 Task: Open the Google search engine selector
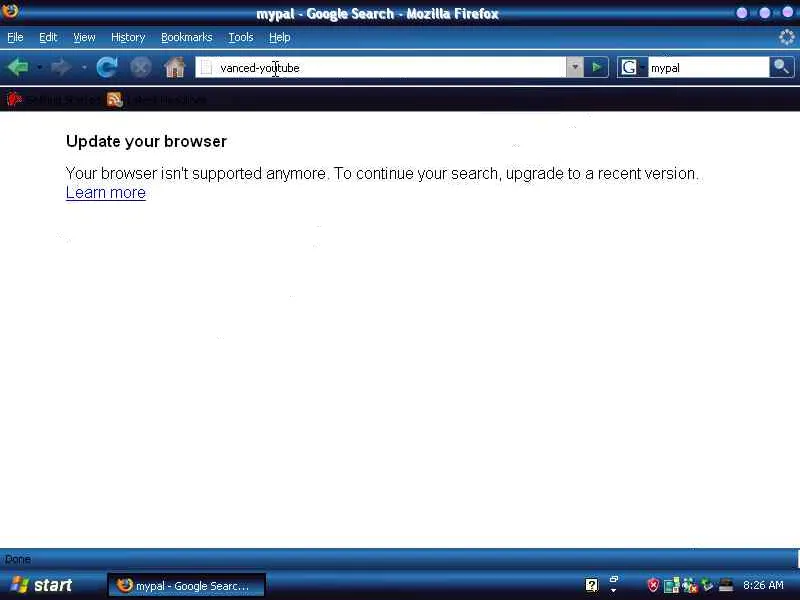point(632,67)
